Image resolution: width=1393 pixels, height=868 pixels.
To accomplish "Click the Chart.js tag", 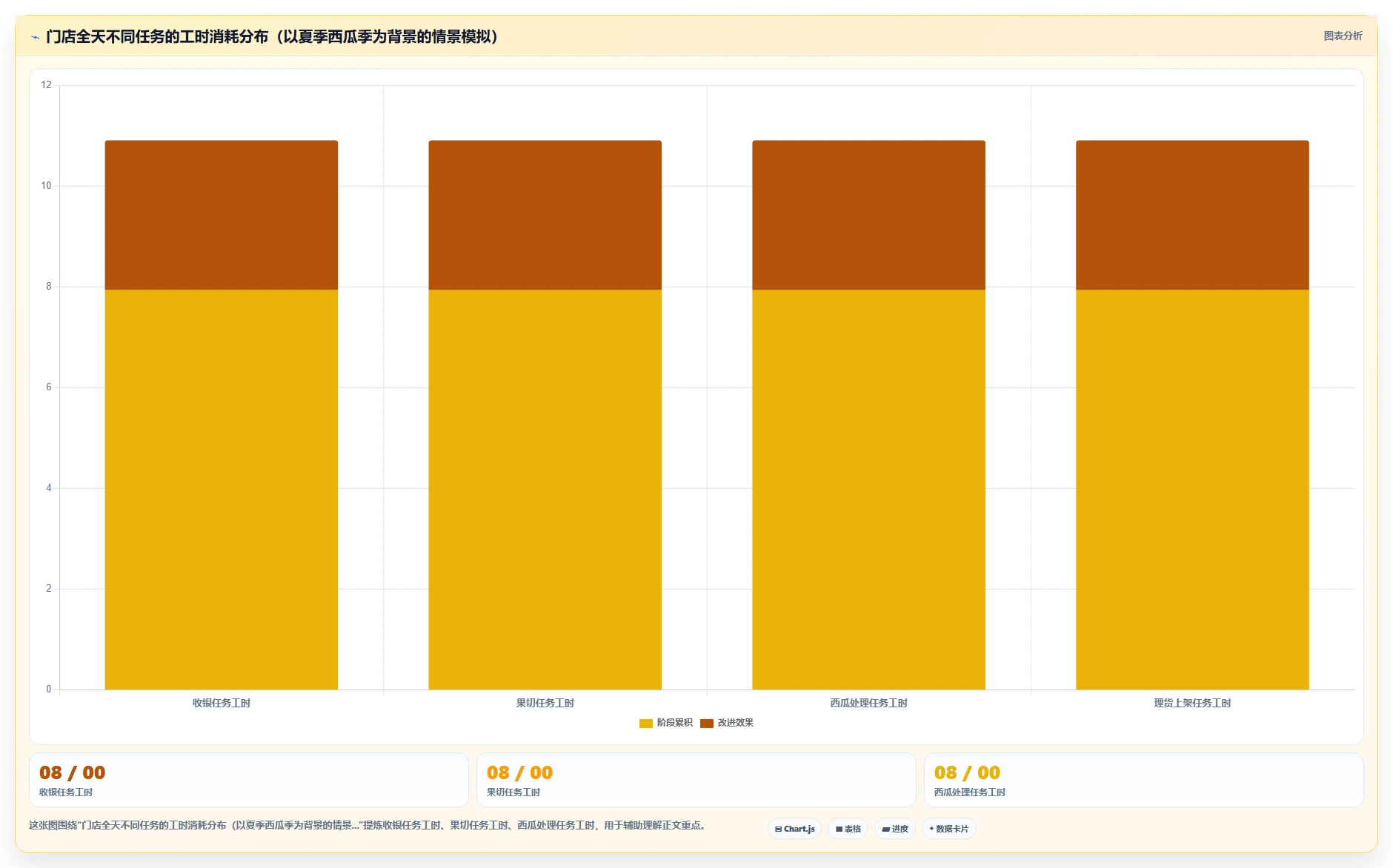I will [794, 829].
